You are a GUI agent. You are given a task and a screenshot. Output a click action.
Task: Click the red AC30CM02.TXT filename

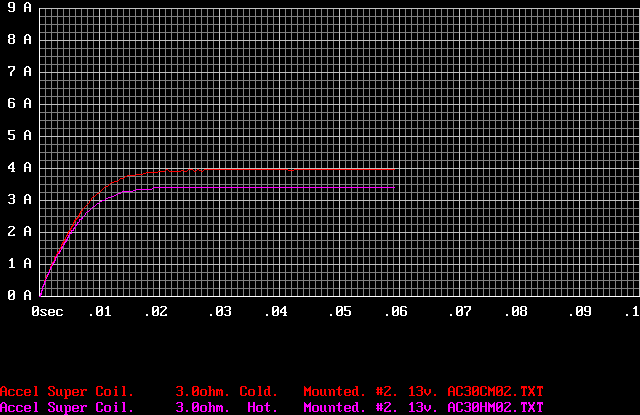[496, 392]
